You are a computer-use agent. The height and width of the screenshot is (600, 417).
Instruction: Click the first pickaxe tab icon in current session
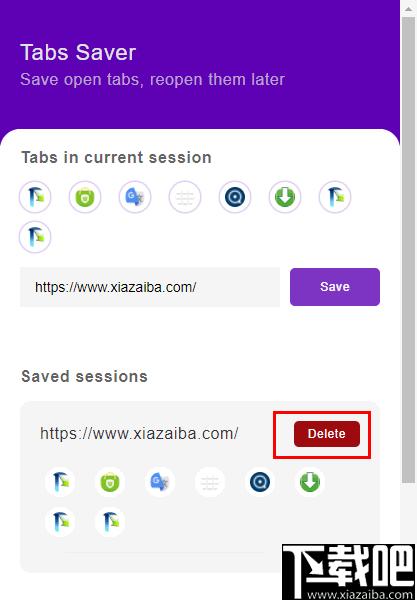pos(35,197)
